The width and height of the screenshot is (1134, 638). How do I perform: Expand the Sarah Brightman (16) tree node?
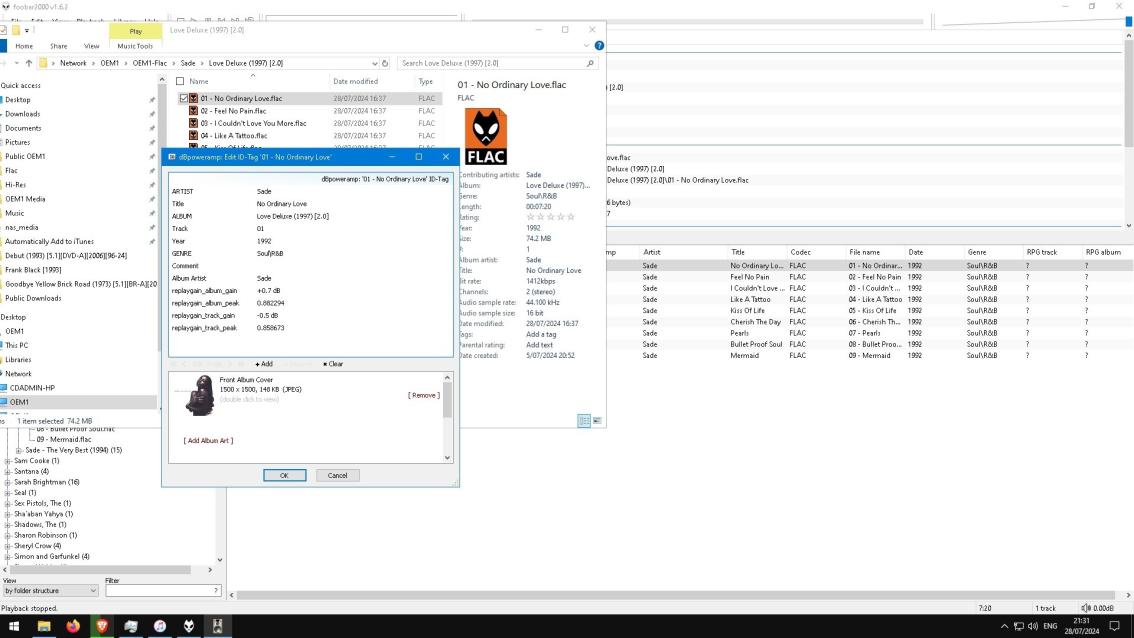[8, 482]
